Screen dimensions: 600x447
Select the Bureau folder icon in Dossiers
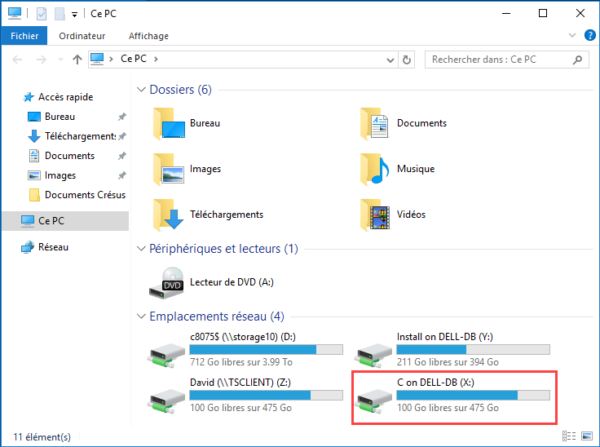(x=169, y=124)
